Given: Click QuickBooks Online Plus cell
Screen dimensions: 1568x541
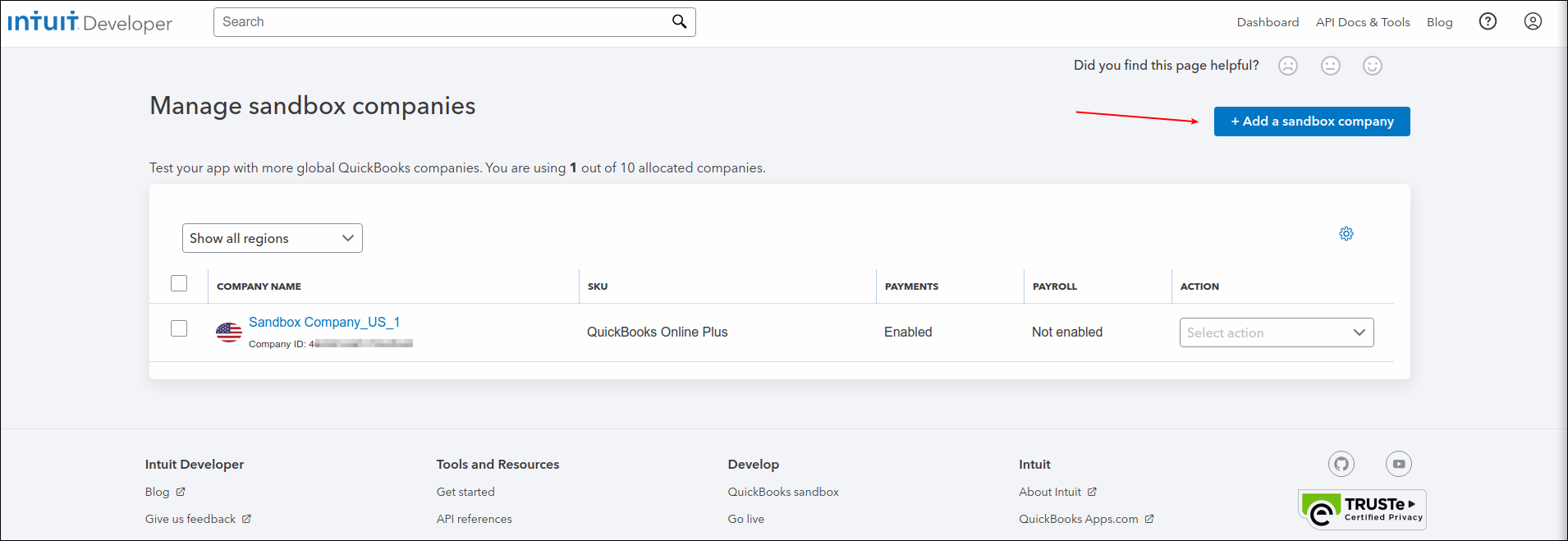Looking at the screenshot, I should click(658, 332).
